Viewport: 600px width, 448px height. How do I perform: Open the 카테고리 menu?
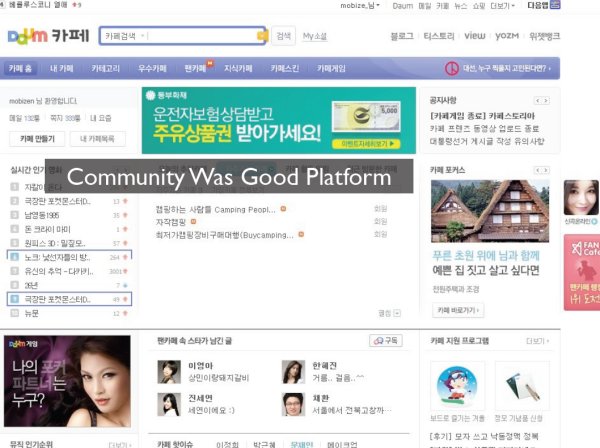106,68
